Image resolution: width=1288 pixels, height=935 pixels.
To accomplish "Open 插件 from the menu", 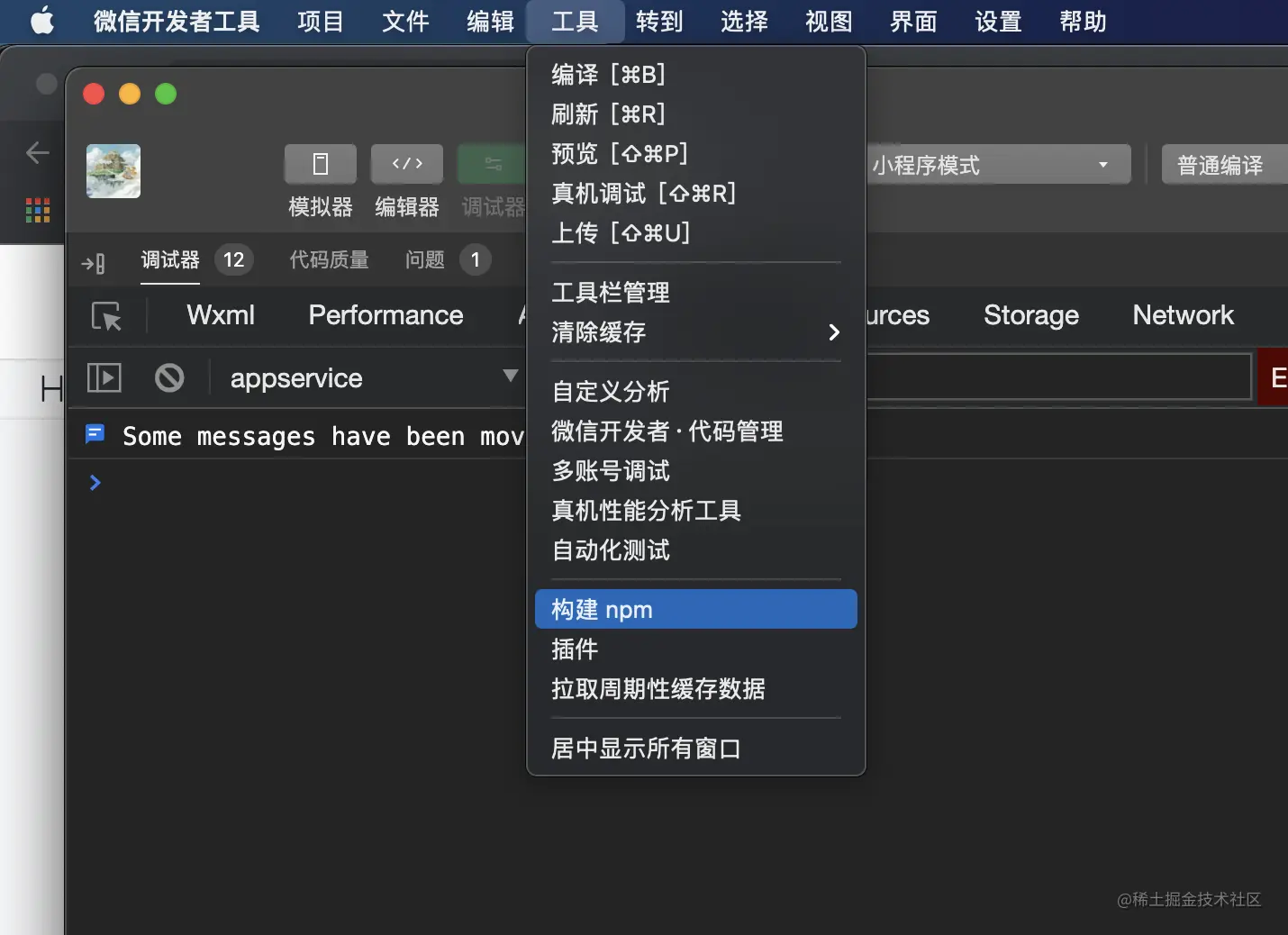I will click(x=695, y=649).
